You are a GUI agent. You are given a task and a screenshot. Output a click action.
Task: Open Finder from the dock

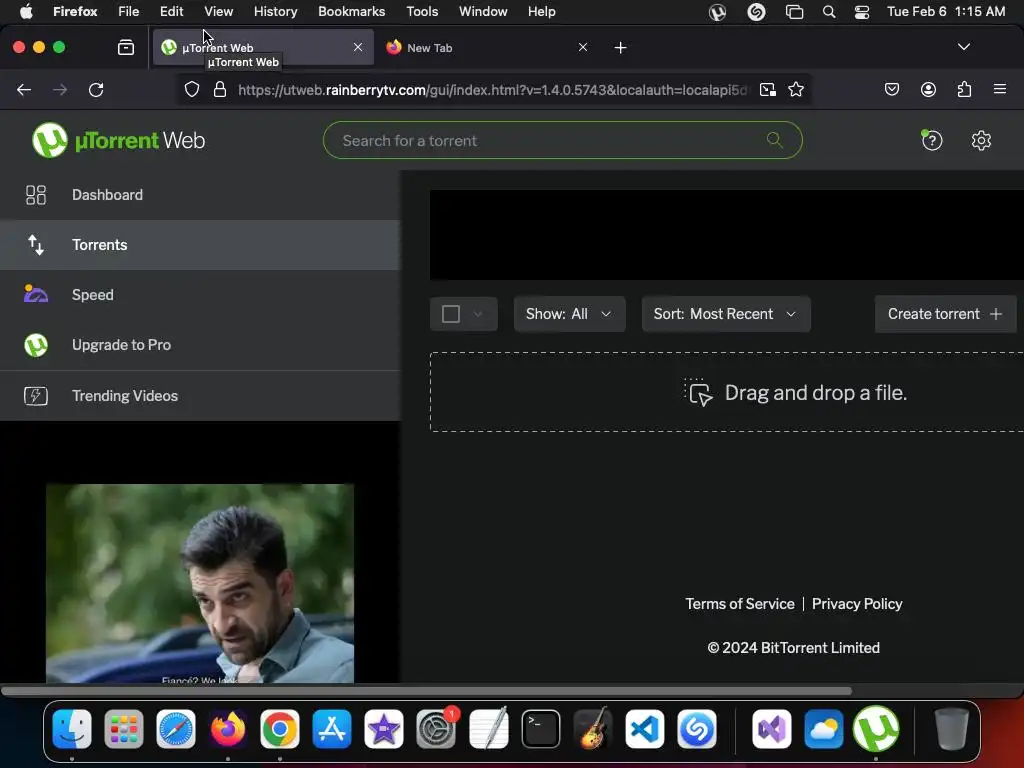72,729
